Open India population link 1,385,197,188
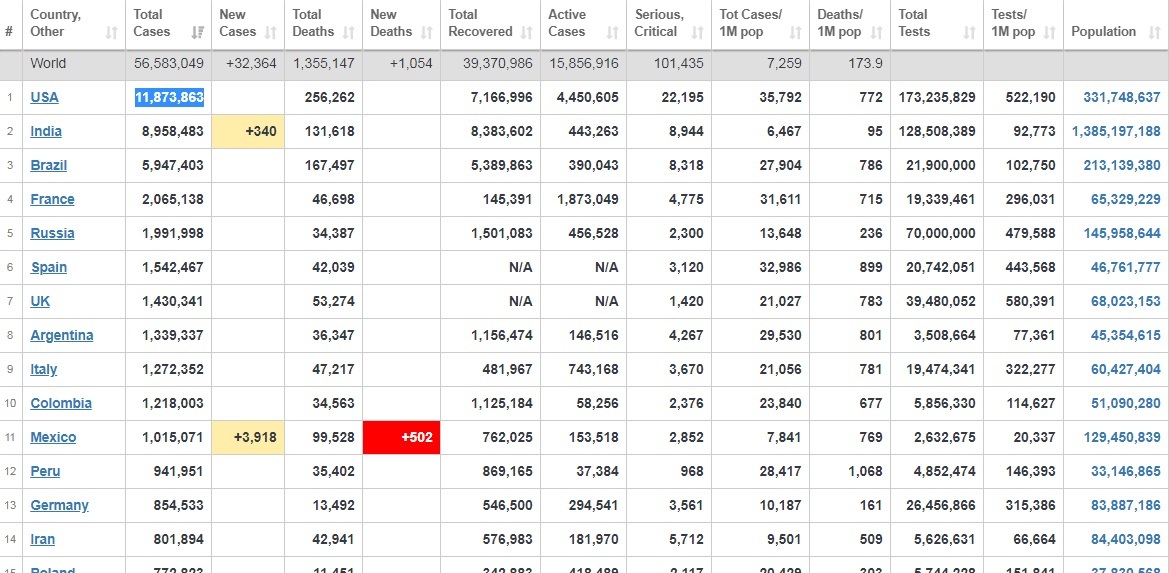This screenshot has height=573, width=1169. (x=1116, y=131)
